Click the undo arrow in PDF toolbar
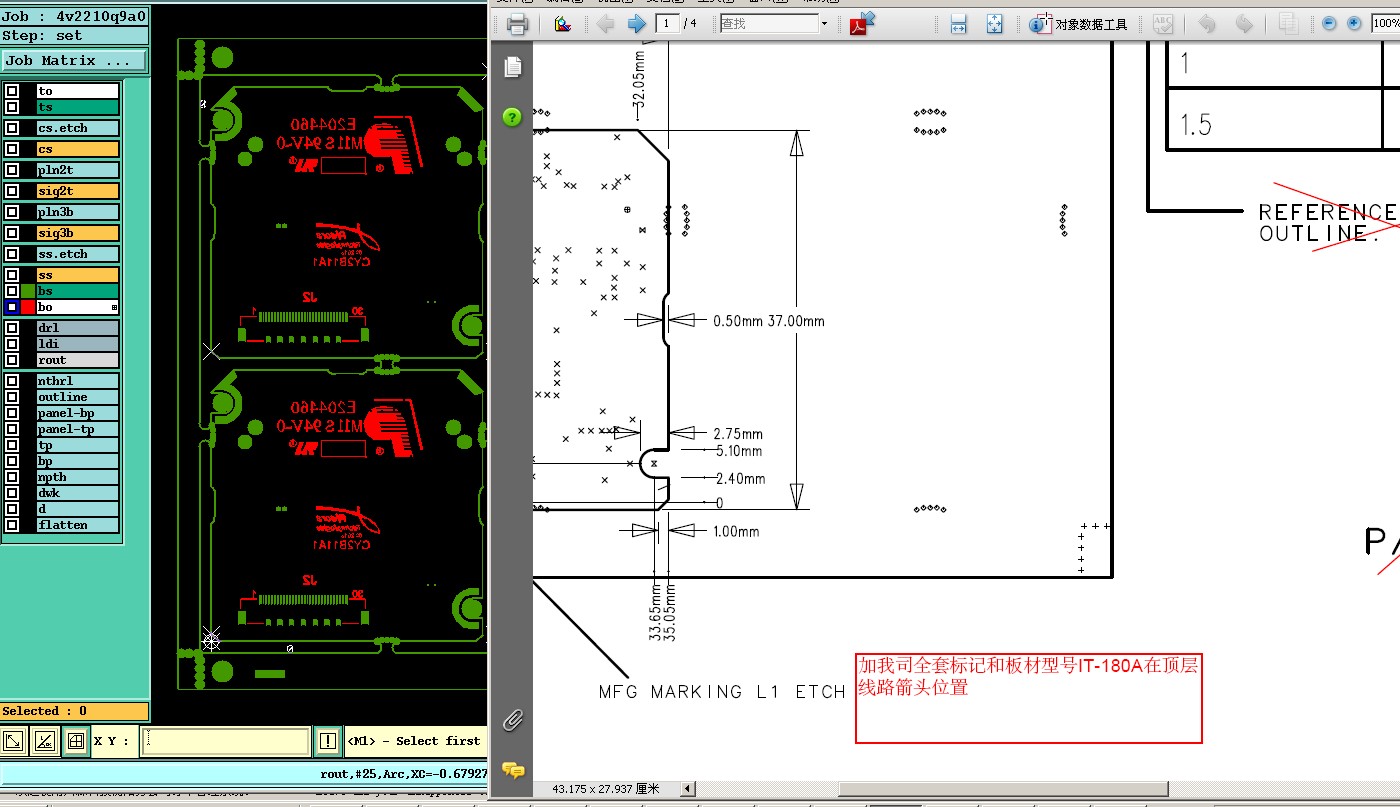Image resolution: width=1400 pixels, height=807 pixels. click(x=1207, y=24)
